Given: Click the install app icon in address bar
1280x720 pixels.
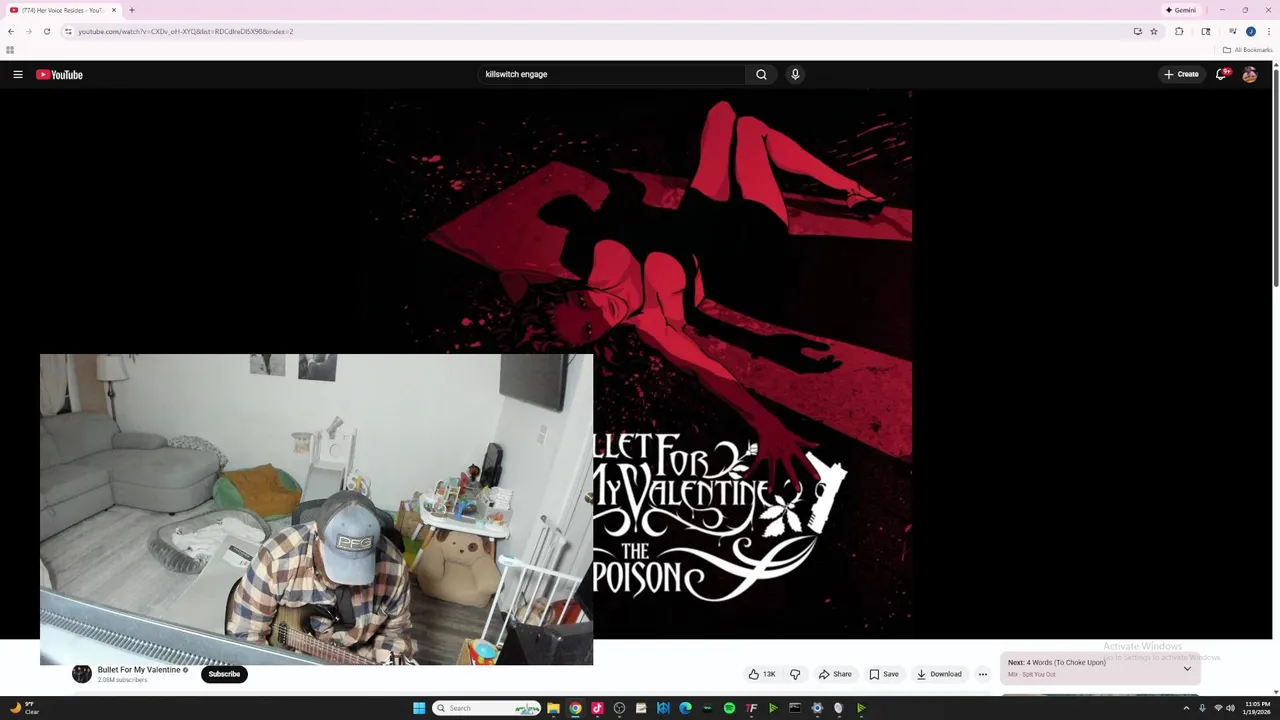Looking at the screenshot, I should [x=1137, y=31].
